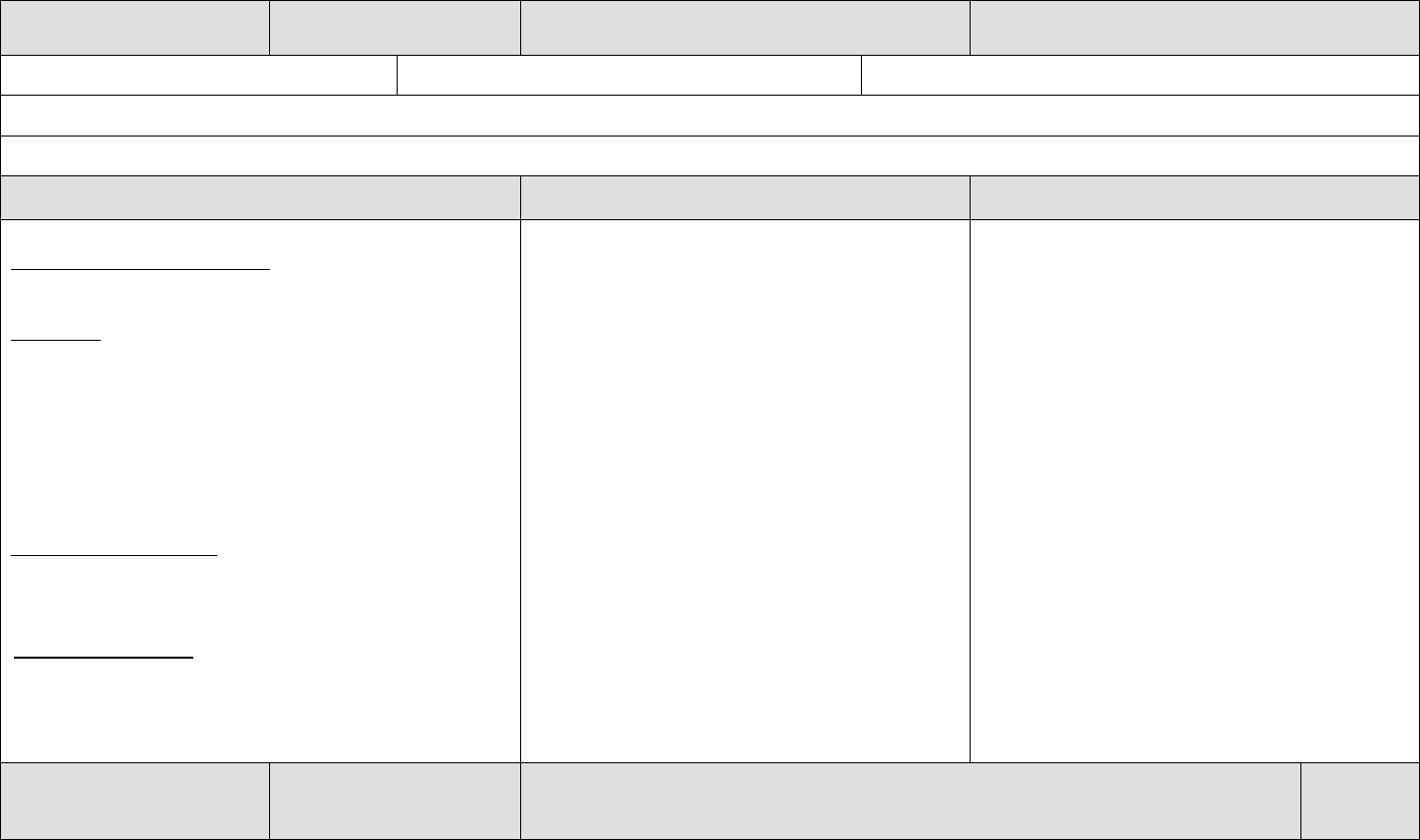Select the first gray cell in bottom row
The image size is (1420, 840).
click(x=135, y=801)
